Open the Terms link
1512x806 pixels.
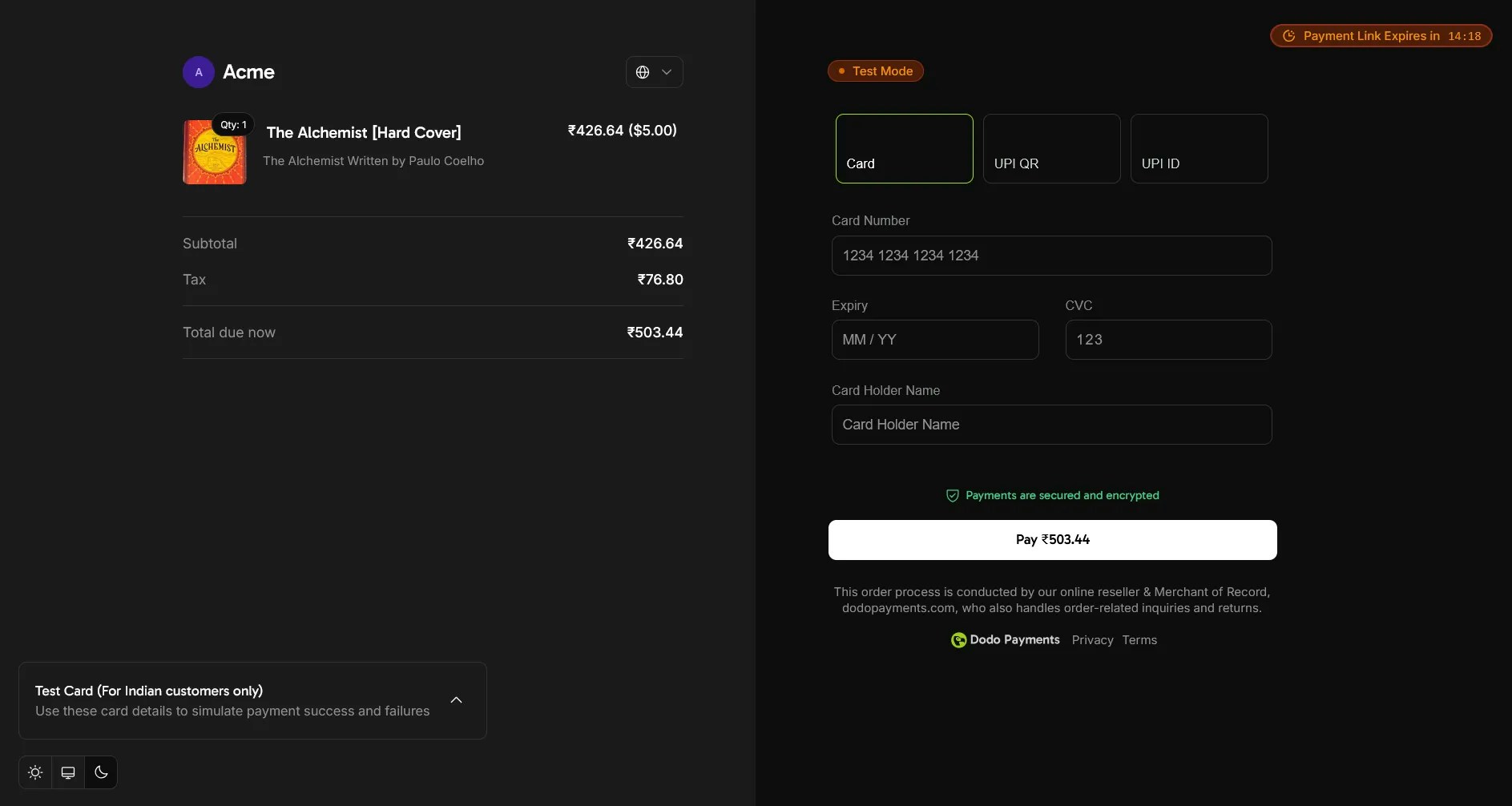click(x=1140, y=640)
